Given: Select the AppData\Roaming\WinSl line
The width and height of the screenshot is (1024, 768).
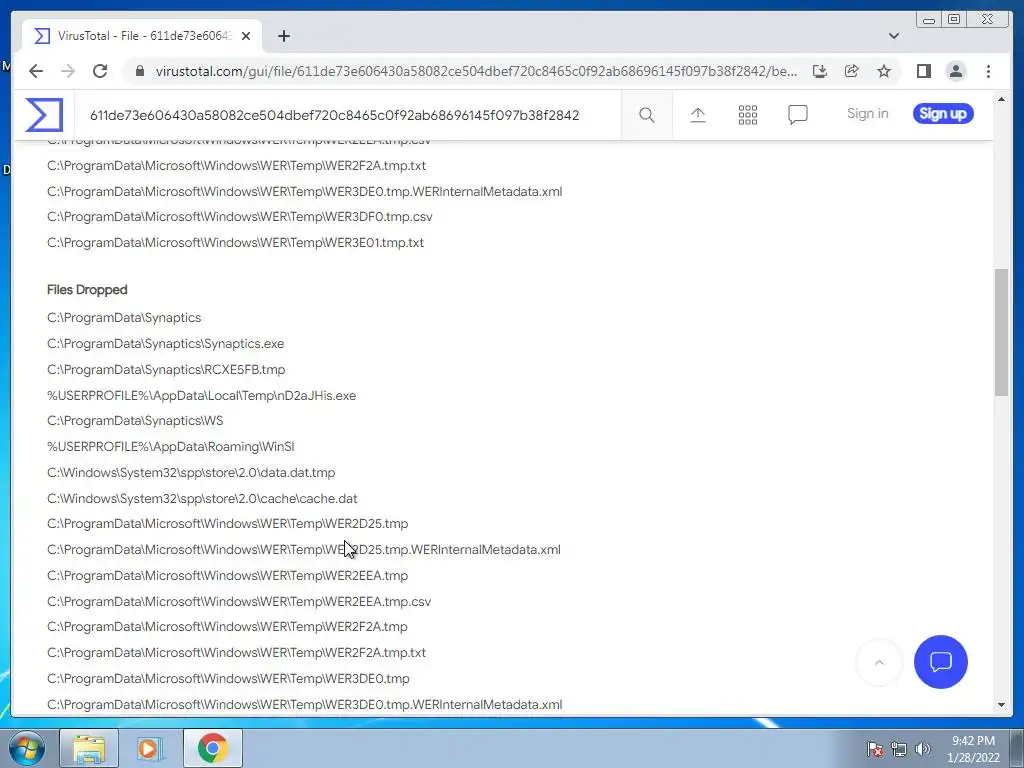Looking at the screenshot, I should click(170, 447).
